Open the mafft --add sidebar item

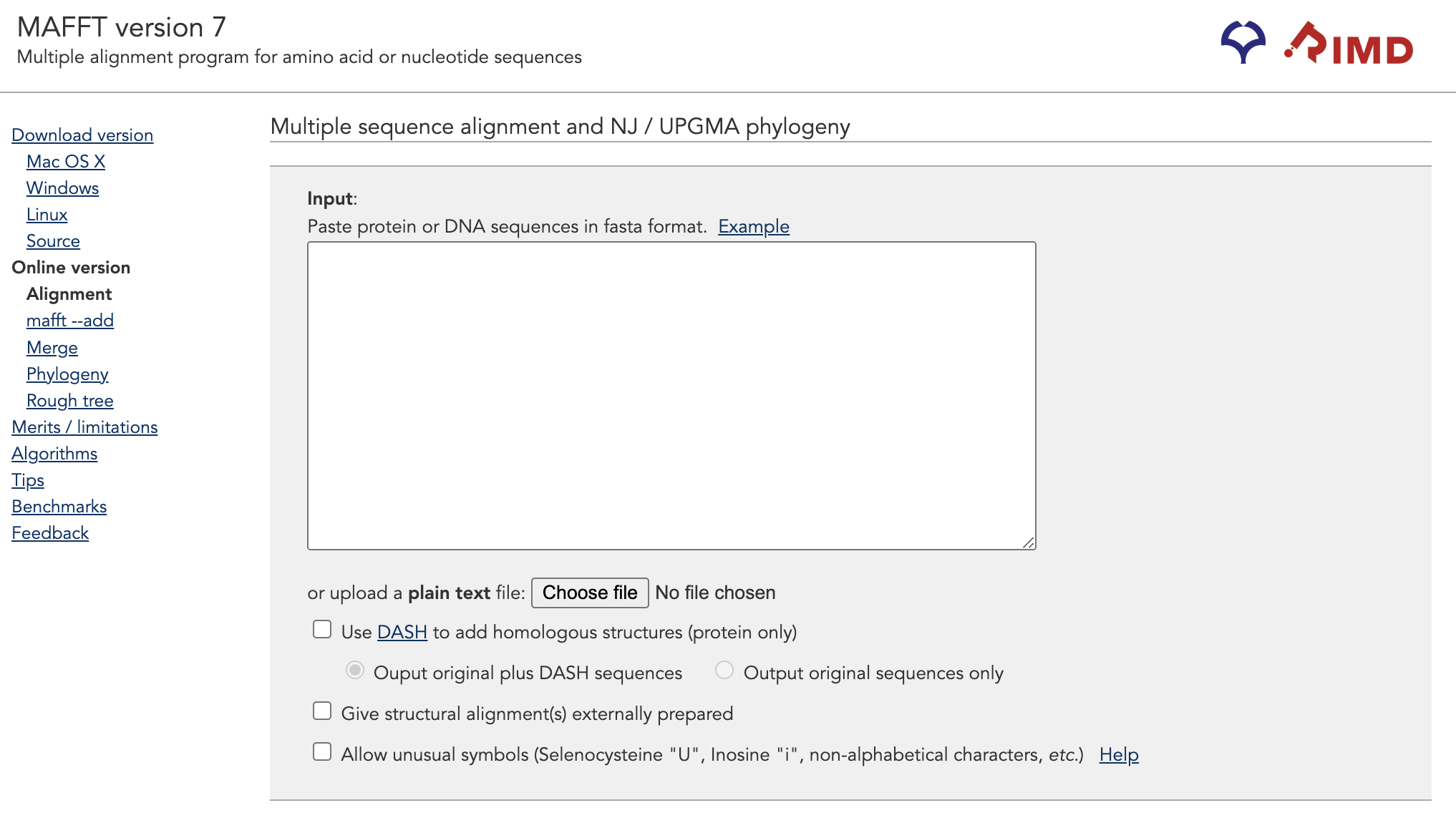(70, 321)
